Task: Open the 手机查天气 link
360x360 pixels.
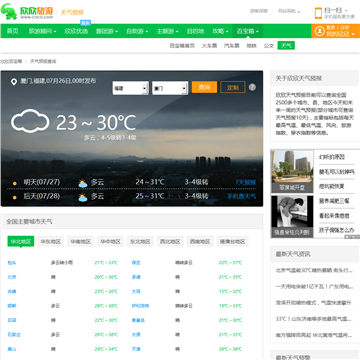Action: point(242,196)
